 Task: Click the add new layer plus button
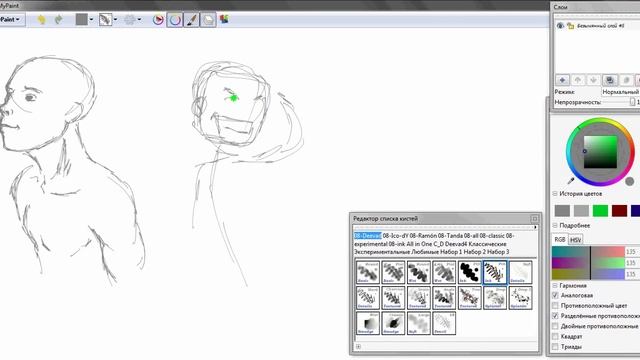(562, 80)
